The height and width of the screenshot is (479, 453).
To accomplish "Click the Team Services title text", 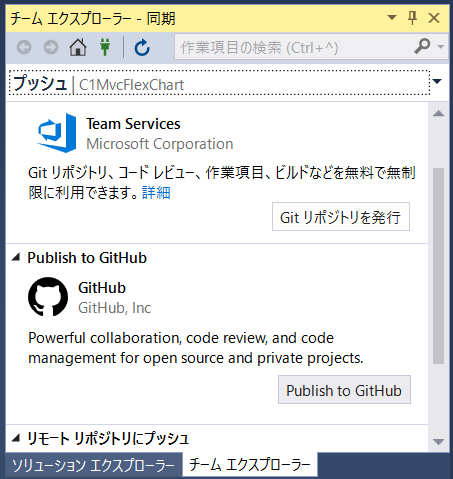I will [x=133, y=124].
